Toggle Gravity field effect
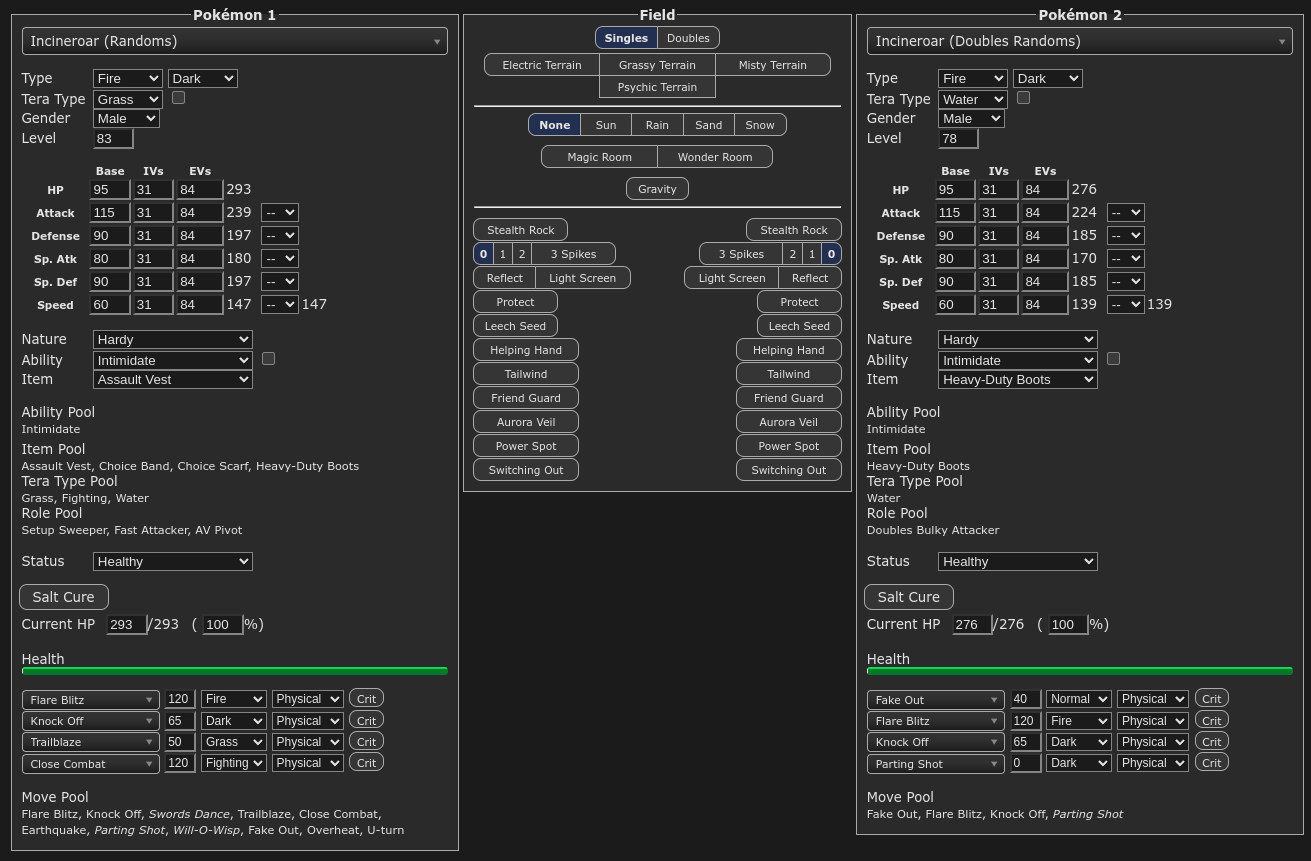The height and width of the screenshot is (861, 1311). click(657, 189)
